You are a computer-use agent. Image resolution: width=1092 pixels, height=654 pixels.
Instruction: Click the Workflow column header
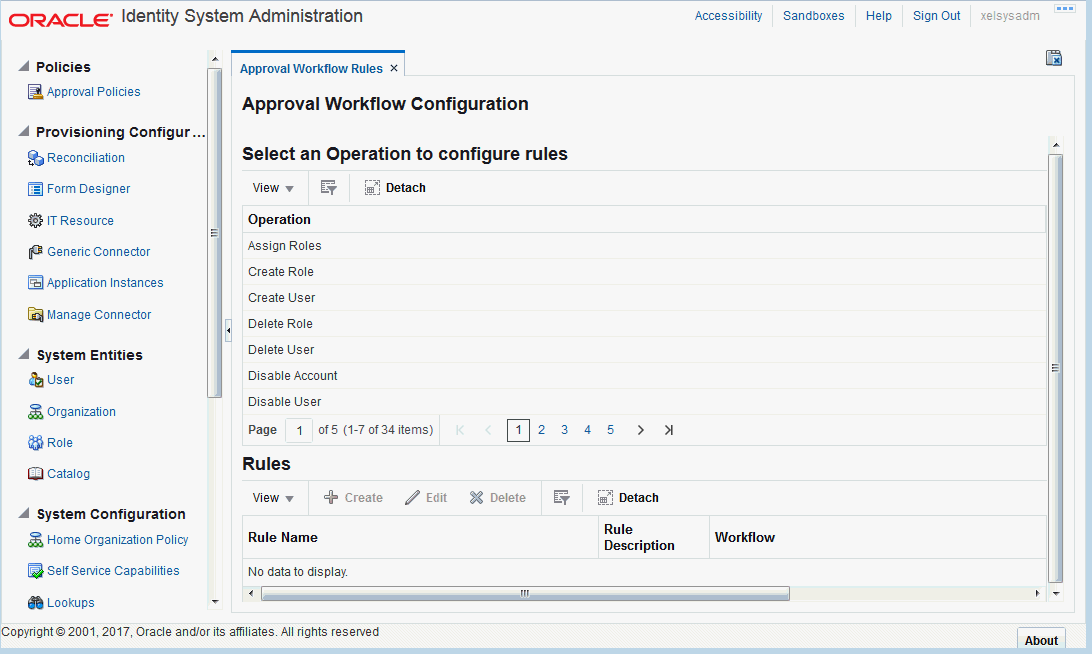(878, 537)
